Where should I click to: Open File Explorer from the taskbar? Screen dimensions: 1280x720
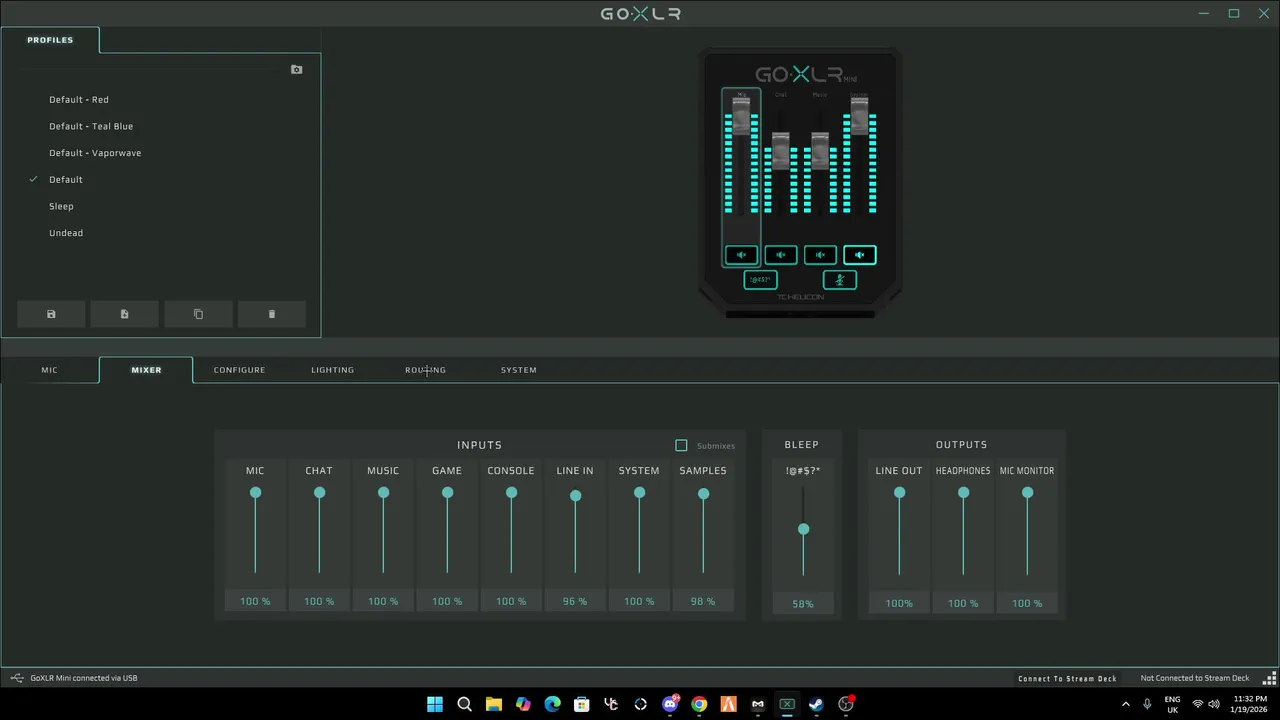pos(494,704)
